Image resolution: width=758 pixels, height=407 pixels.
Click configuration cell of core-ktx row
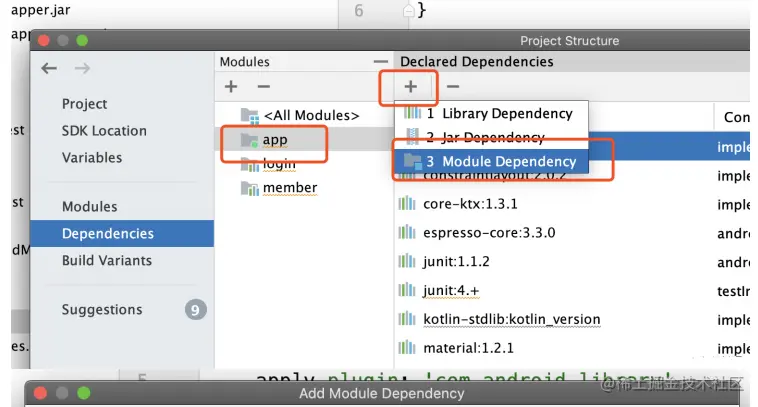point(733,205)
